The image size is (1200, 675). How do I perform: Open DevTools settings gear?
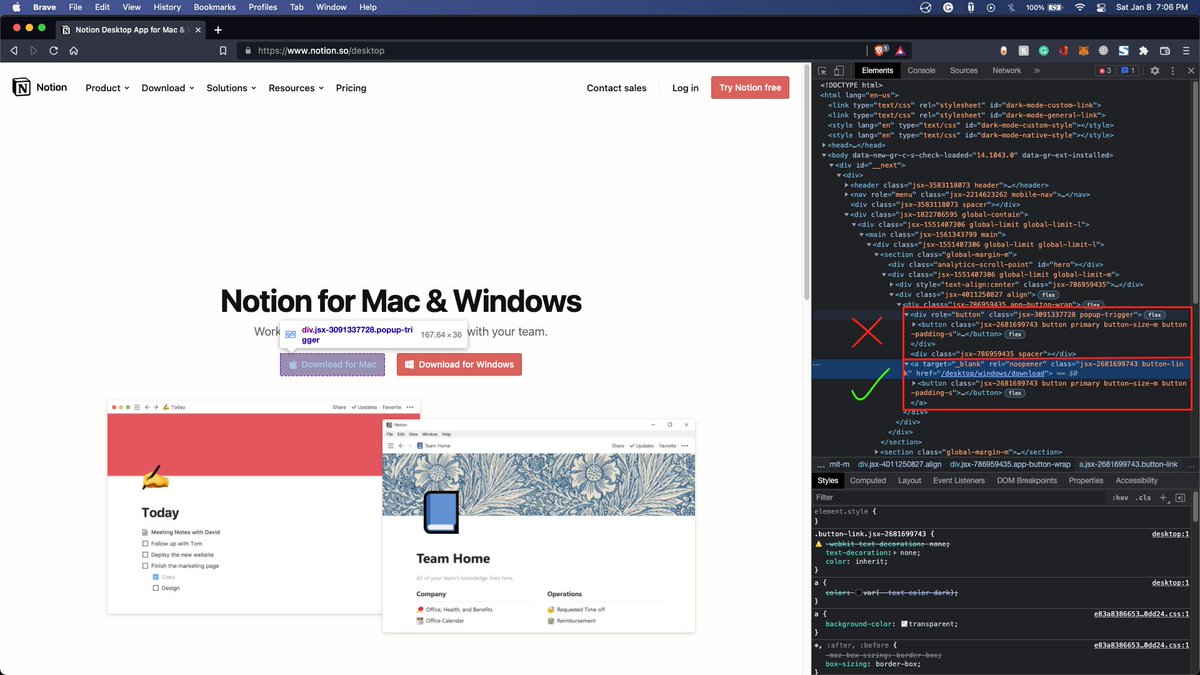(x=1155, y=71)
